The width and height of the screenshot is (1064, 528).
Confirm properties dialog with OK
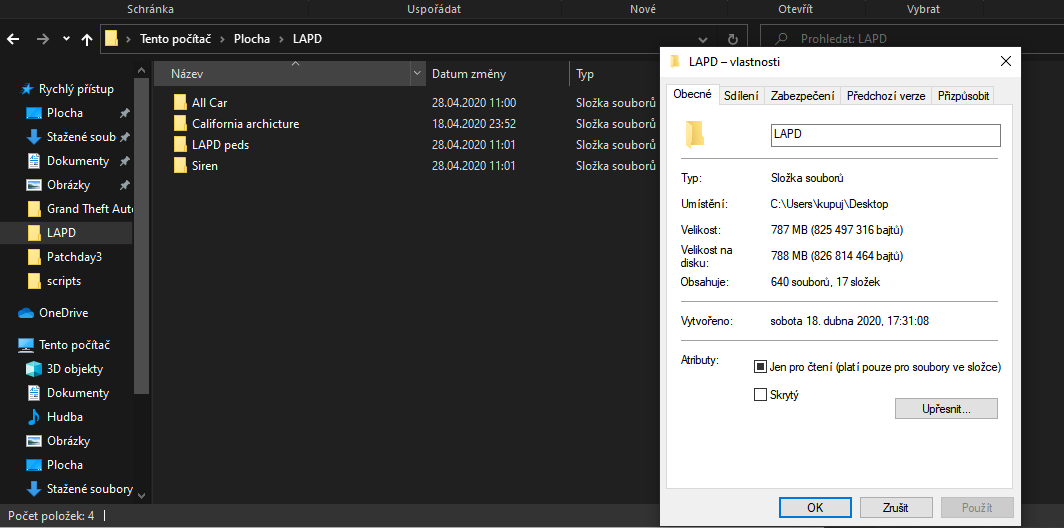815,508
